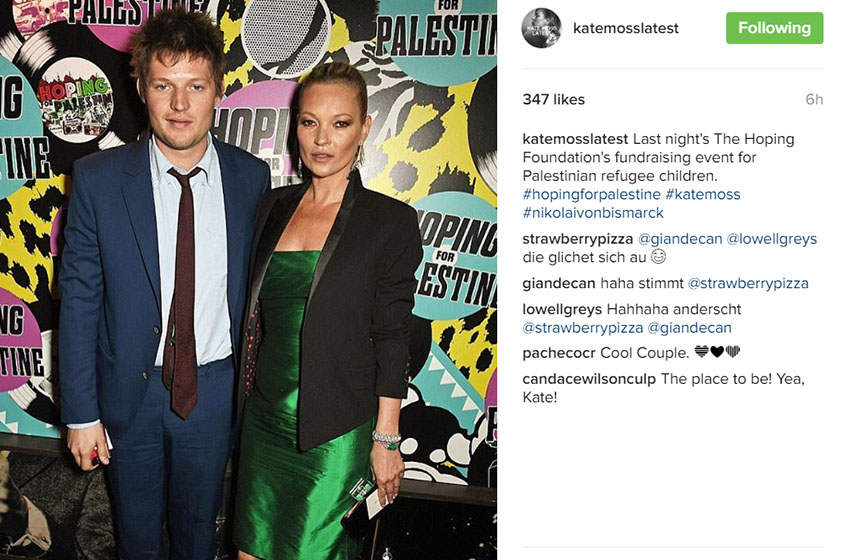Toggle the green Following button
This screenshot has width=847, height=560.
coord(774,28)
